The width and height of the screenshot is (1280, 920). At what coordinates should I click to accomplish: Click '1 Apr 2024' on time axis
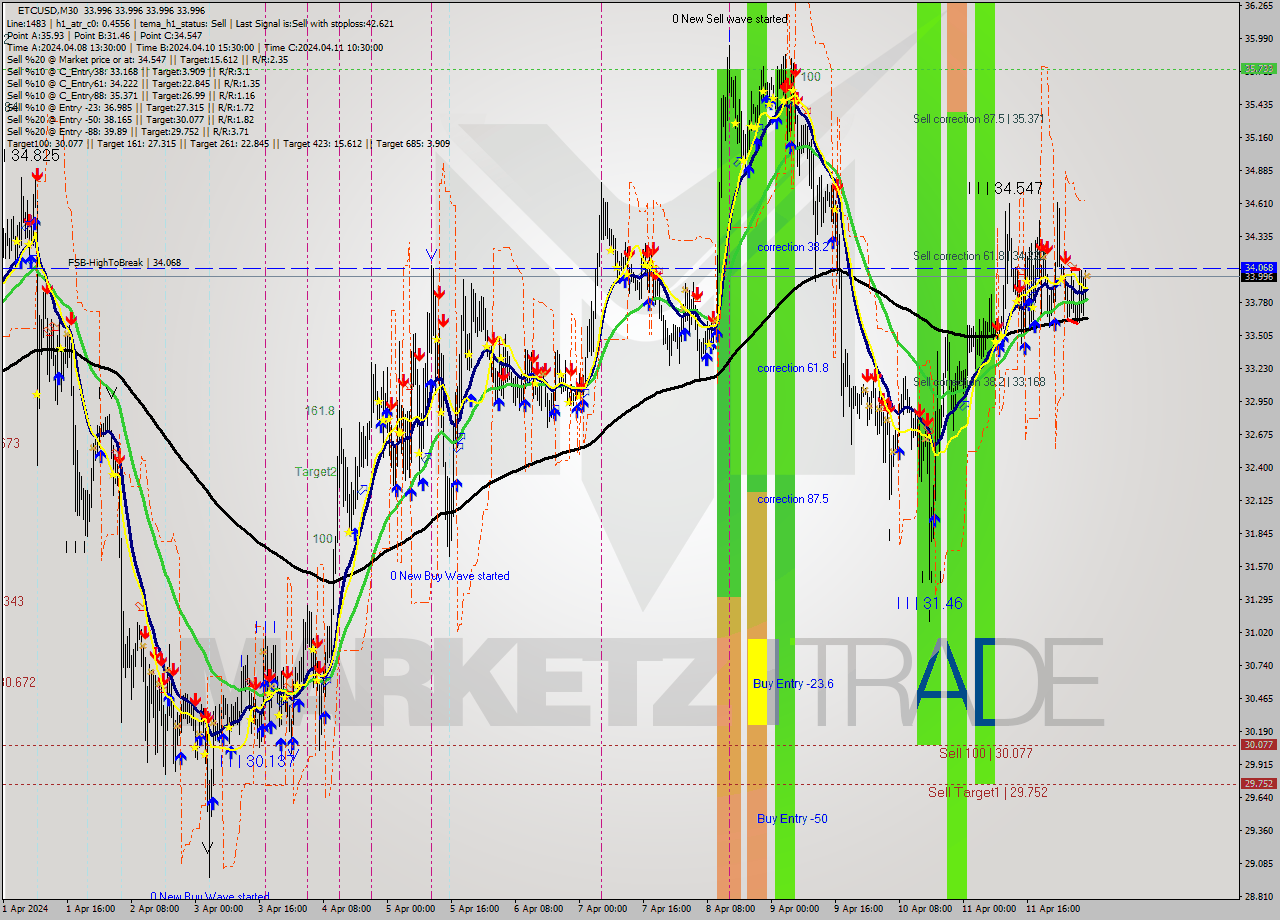tap(24, 909)
